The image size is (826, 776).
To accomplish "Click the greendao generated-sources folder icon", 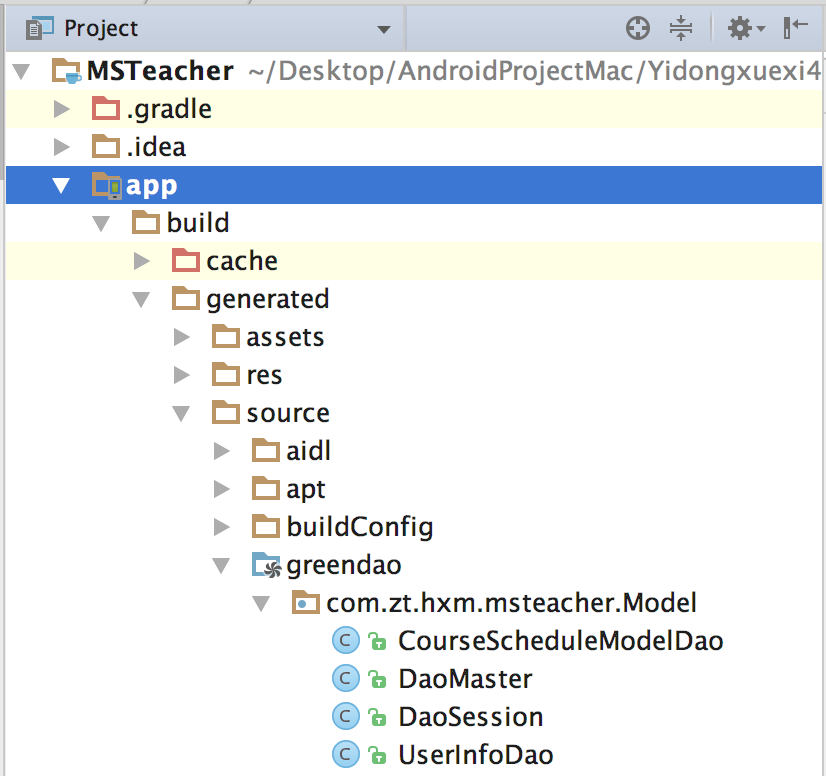I will click(x=267, y=565).
